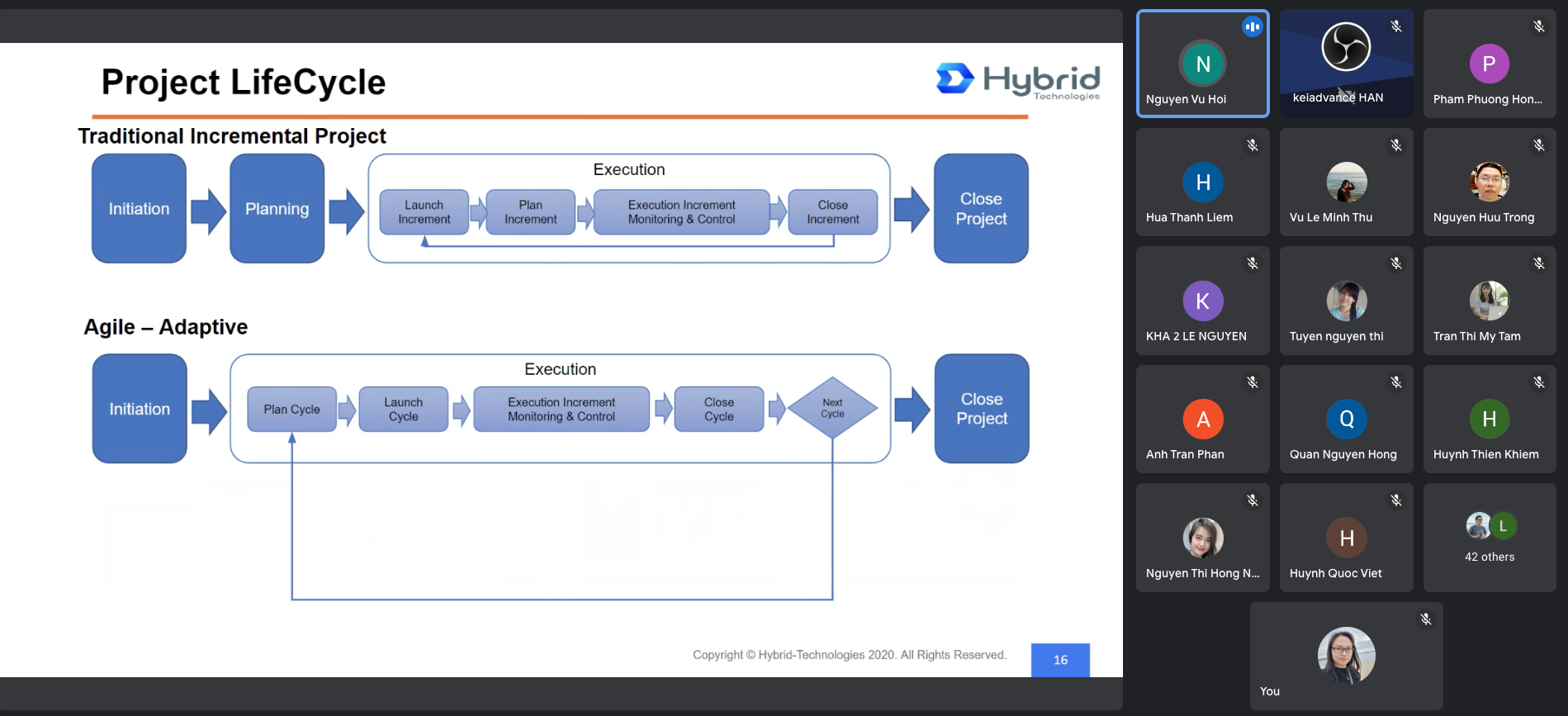
Task: Click muted mic icon on Tran Thi My Tam tile
Action: tap(1539, 263)
